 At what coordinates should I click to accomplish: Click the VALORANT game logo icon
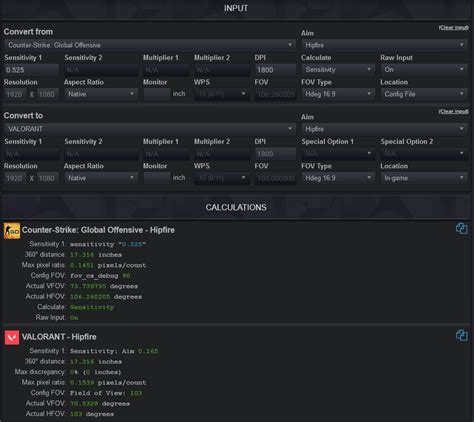click(x=12, y=337)
